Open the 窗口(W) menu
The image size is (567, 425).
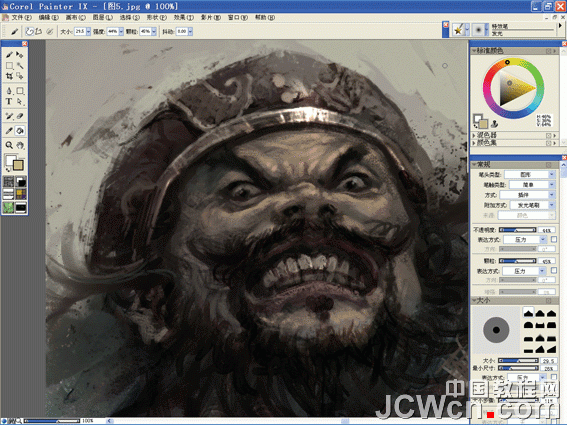[238, 17]
